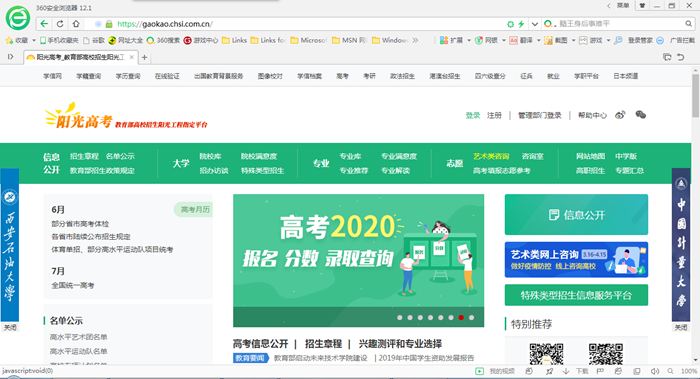Open the 360搜索 bookmark
The height and width of the screenshot is (379, 700).
163,40
